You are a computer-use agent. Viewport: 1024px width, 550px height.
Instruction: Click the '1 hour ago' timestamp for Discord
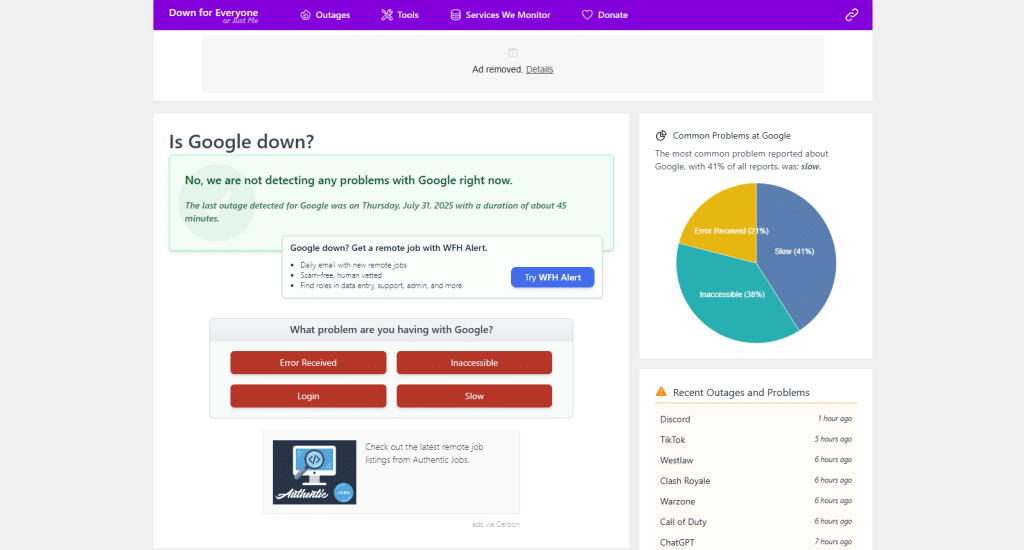point(835,419)
